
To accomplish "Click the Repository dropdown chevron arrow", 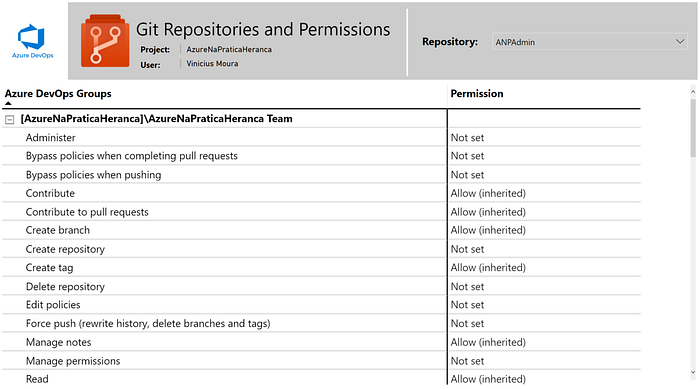I will (680, 42).
